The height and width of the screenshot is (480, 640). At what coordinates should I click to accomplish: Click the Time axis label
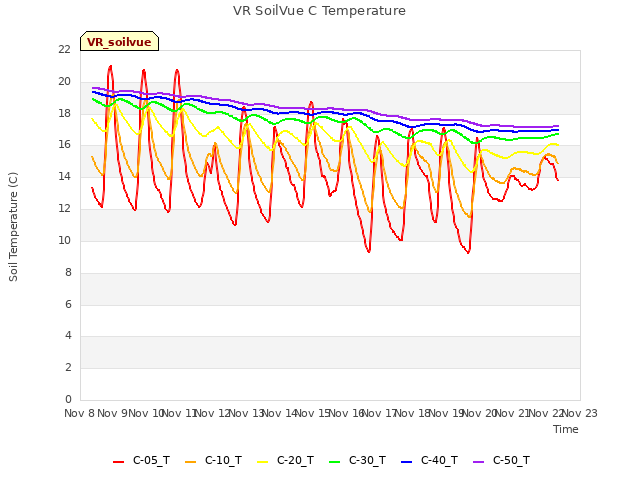[x=566, y=429]
